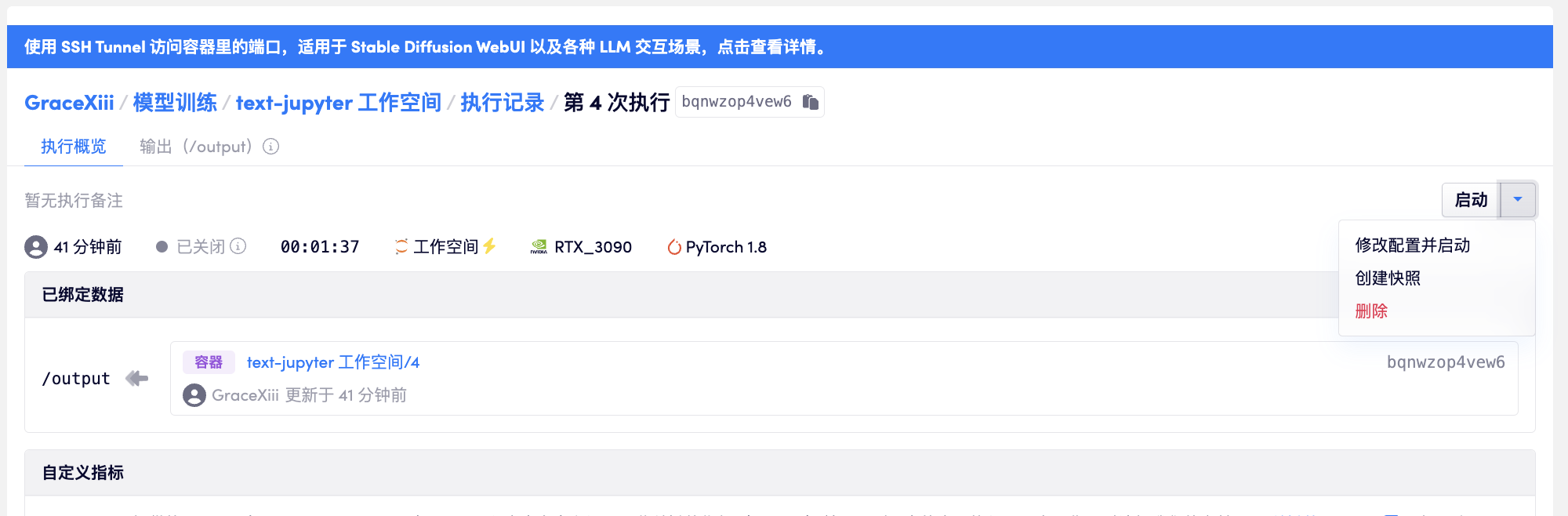
Task: Click the left arrow icon beside /output
Action: [137, 379]
